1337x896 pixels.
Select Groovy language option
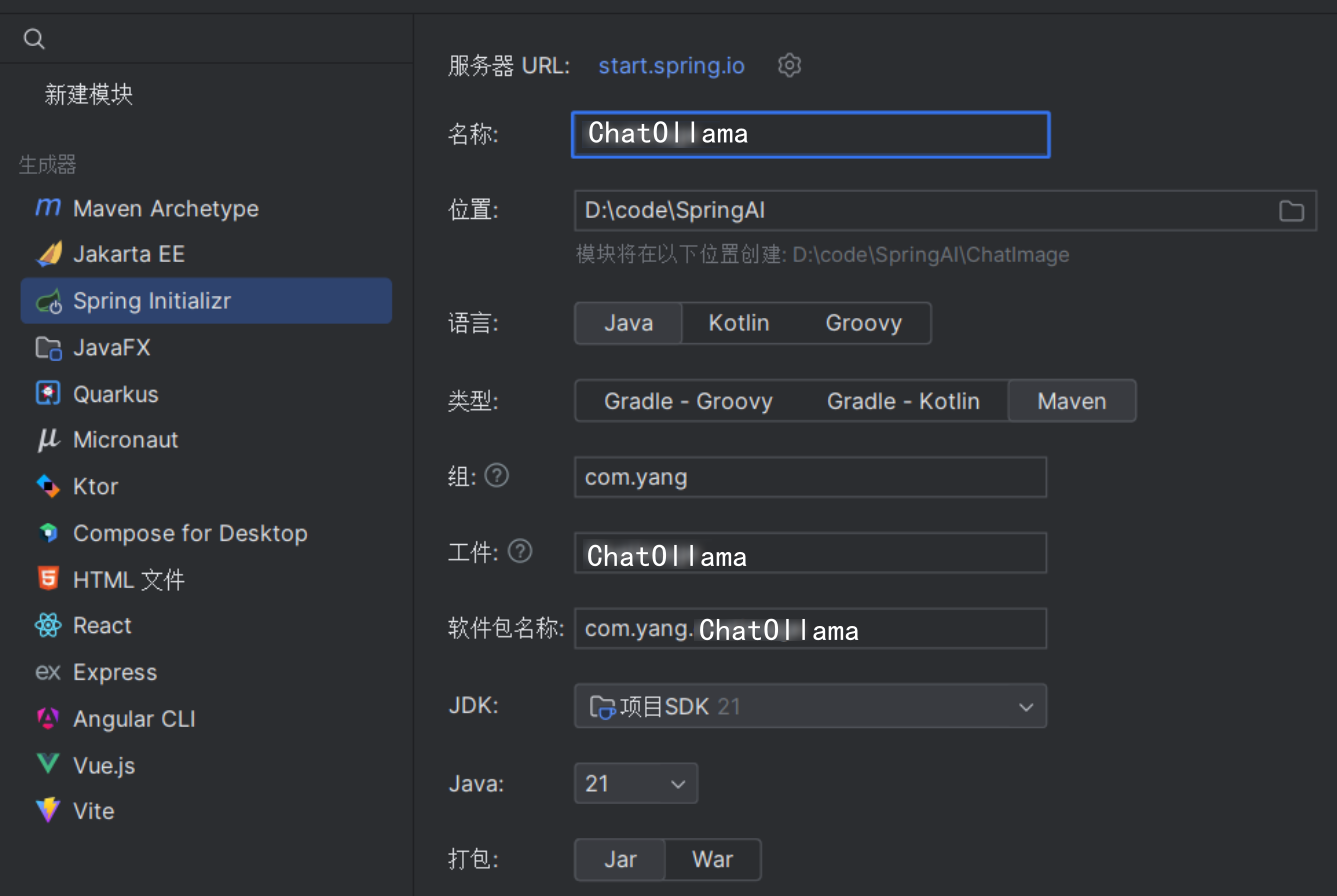[864, 323]
